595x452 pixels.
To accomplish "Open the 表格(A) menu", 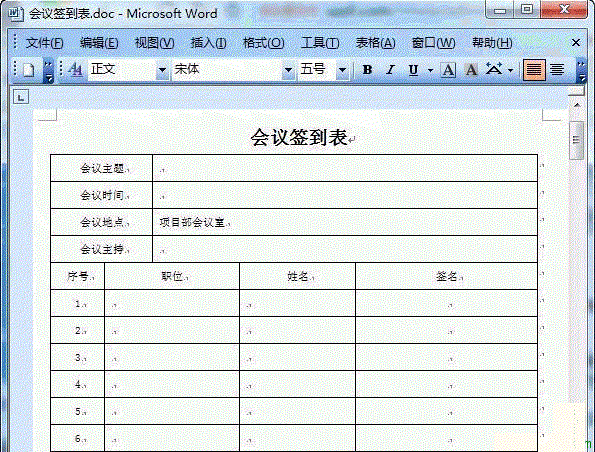I will (375, 43).
